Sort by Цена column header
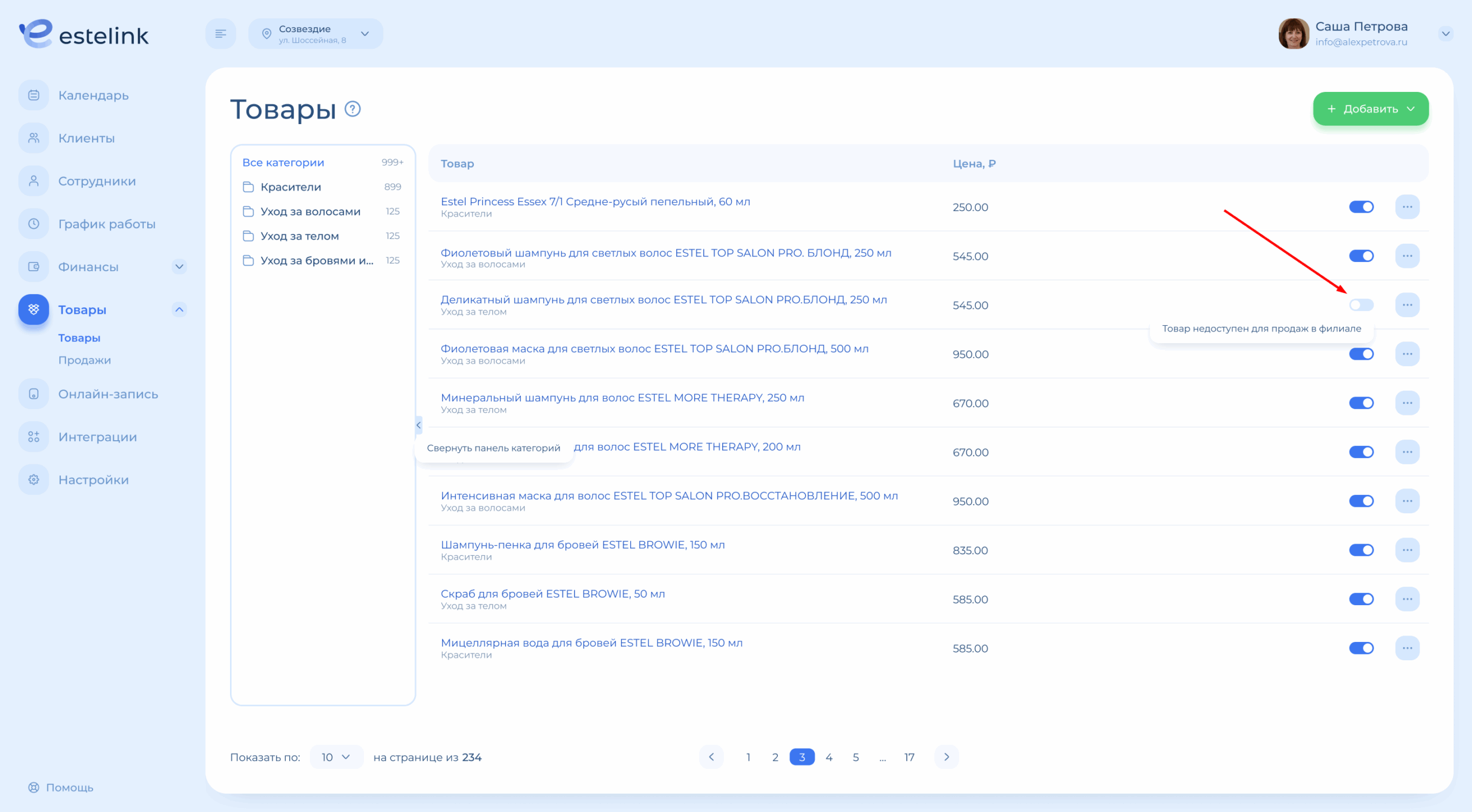 [x=974, y=164]
